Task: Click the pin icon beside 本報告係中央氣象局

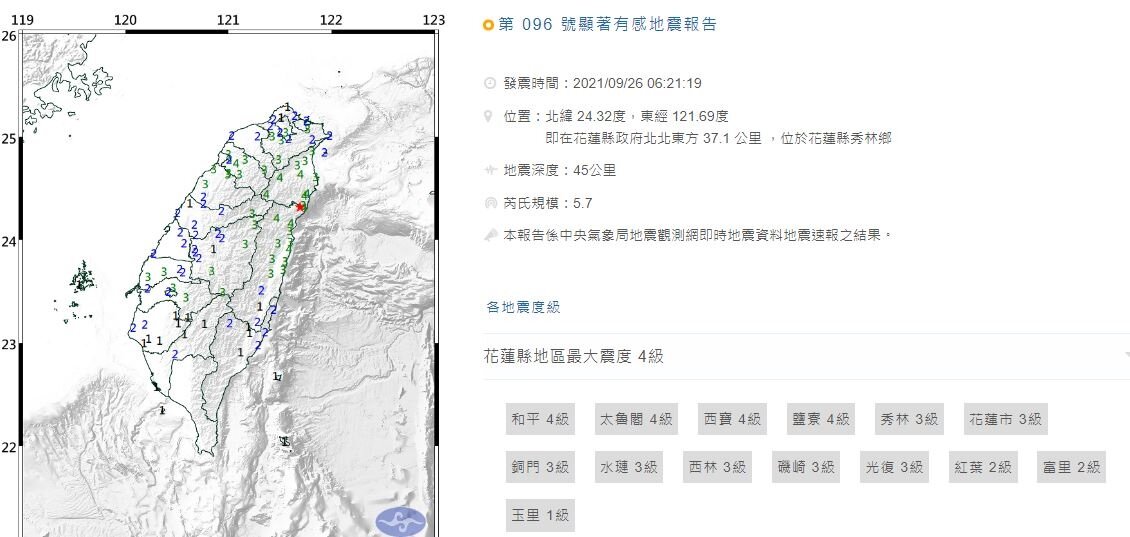Action: [489, 235]
